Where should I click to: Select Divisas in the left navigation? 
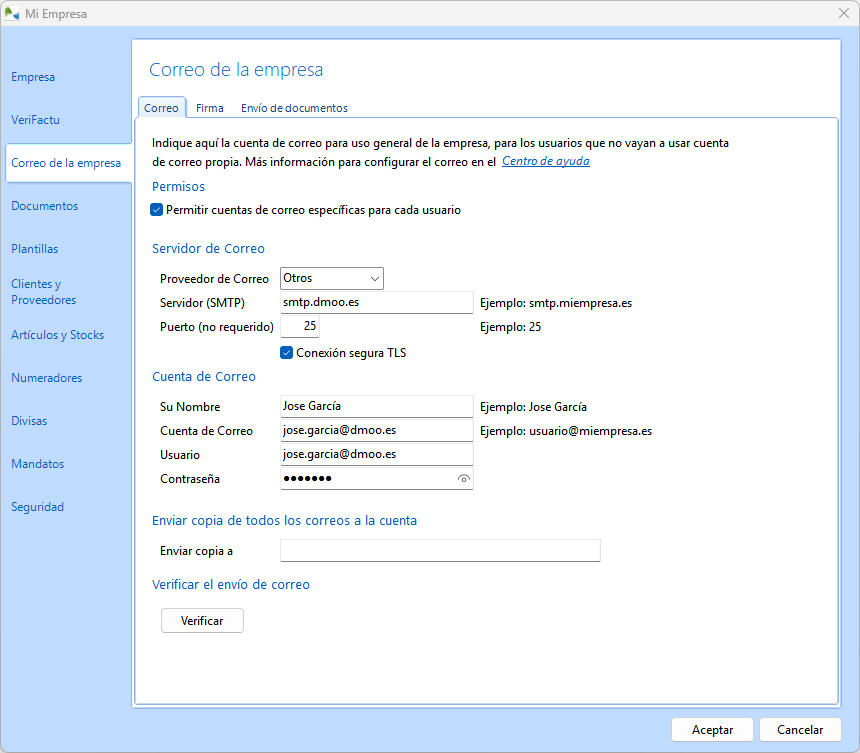(x=29, y=420)
